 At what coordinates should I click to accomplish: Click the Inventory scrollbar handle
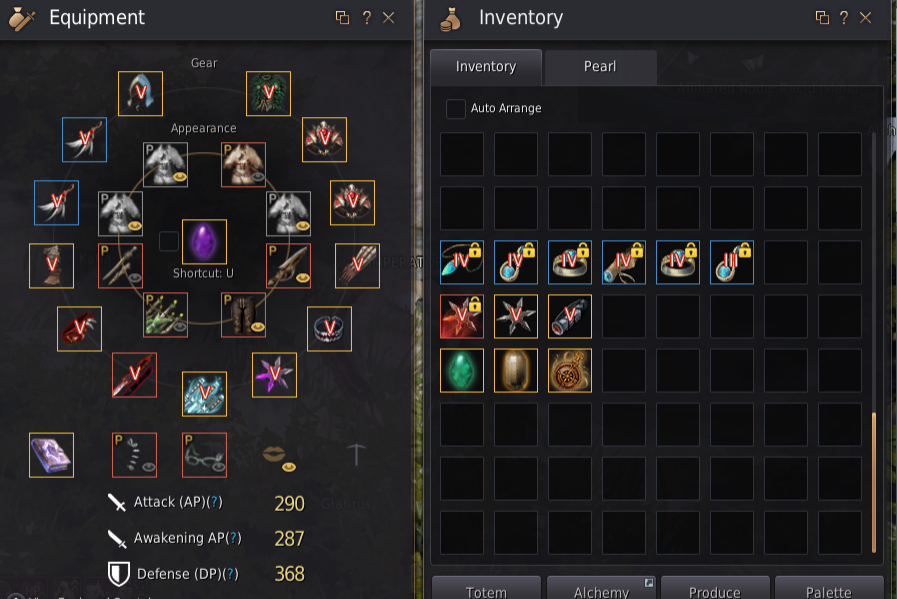point(874,482)
